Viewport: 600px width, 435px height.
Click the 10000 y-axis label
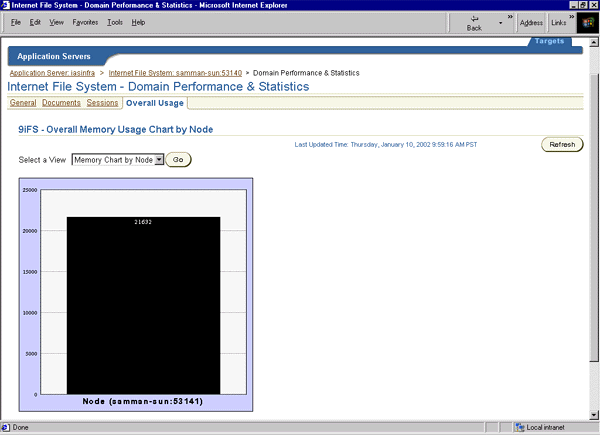pyautogui.click(x=30, y=313)
